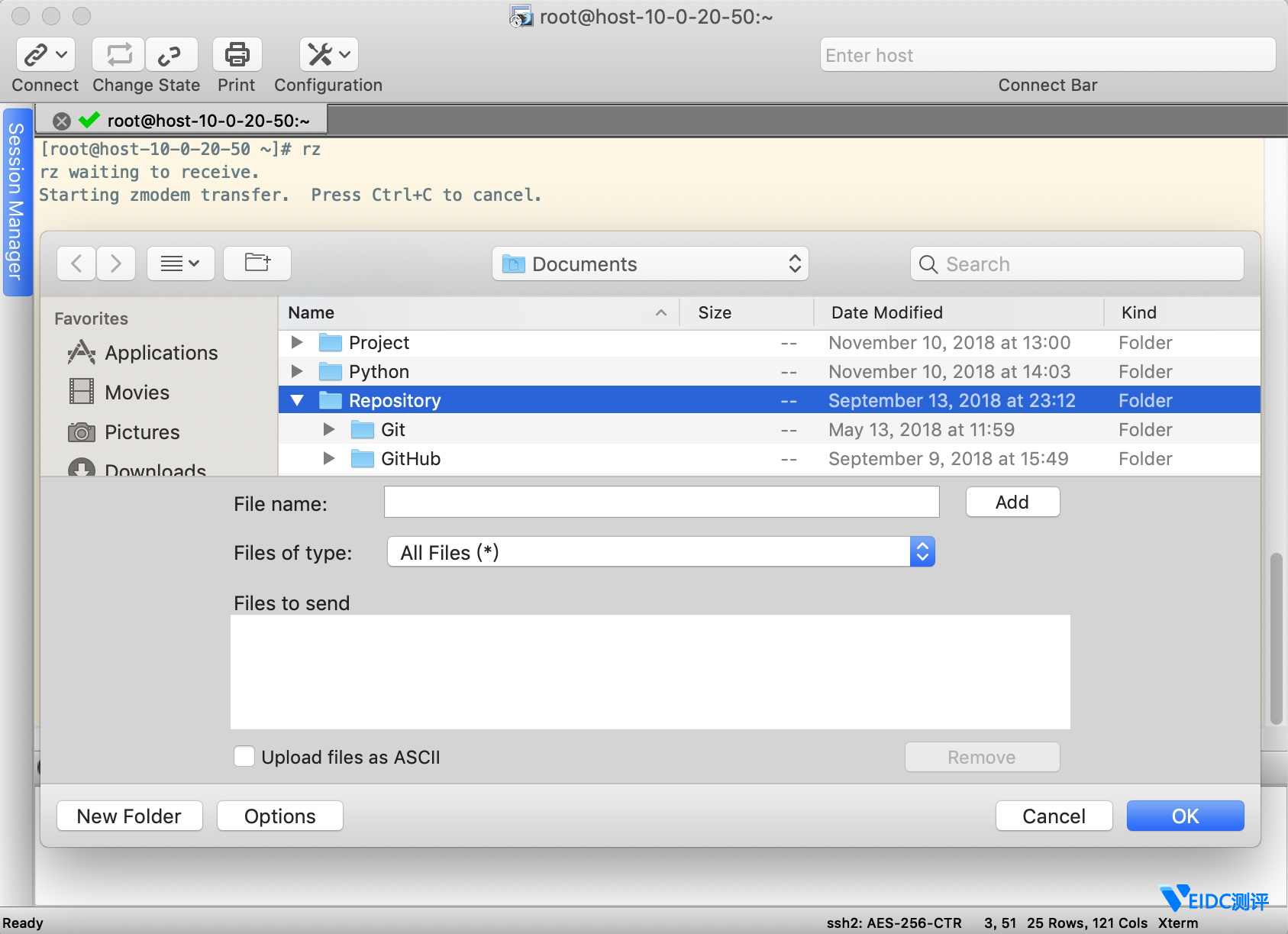Click the Reconnect arrows icon under Change State
1288x934 pixels.
click(x=118, y=55)
